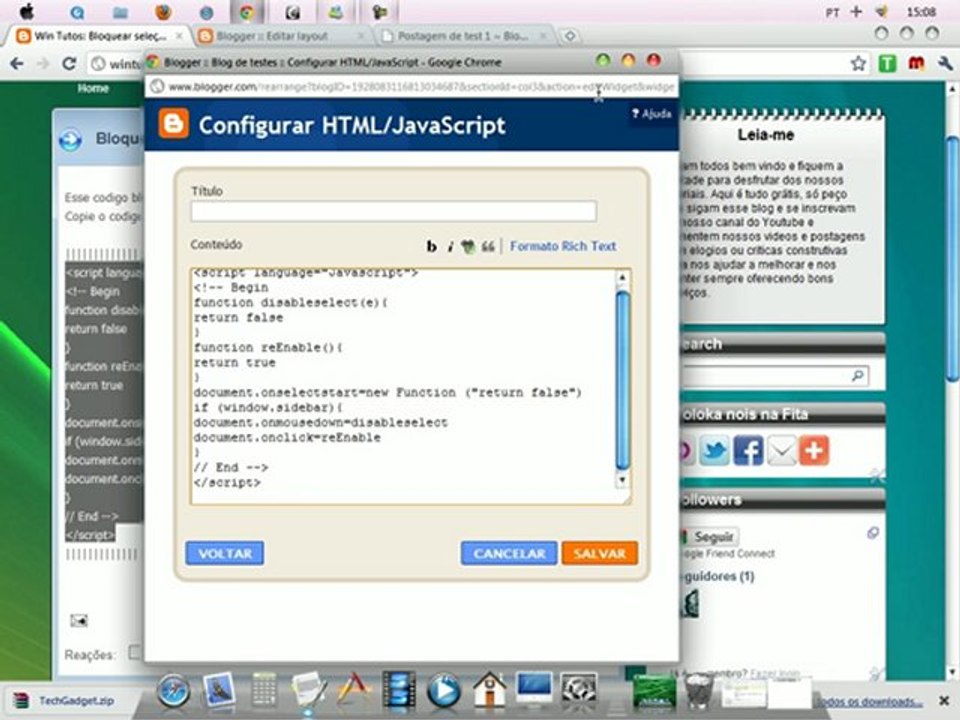Open the blue play media player dock icon
Image resolution: width=960 pixels, height=720 pixels.
tap(443, 692)
